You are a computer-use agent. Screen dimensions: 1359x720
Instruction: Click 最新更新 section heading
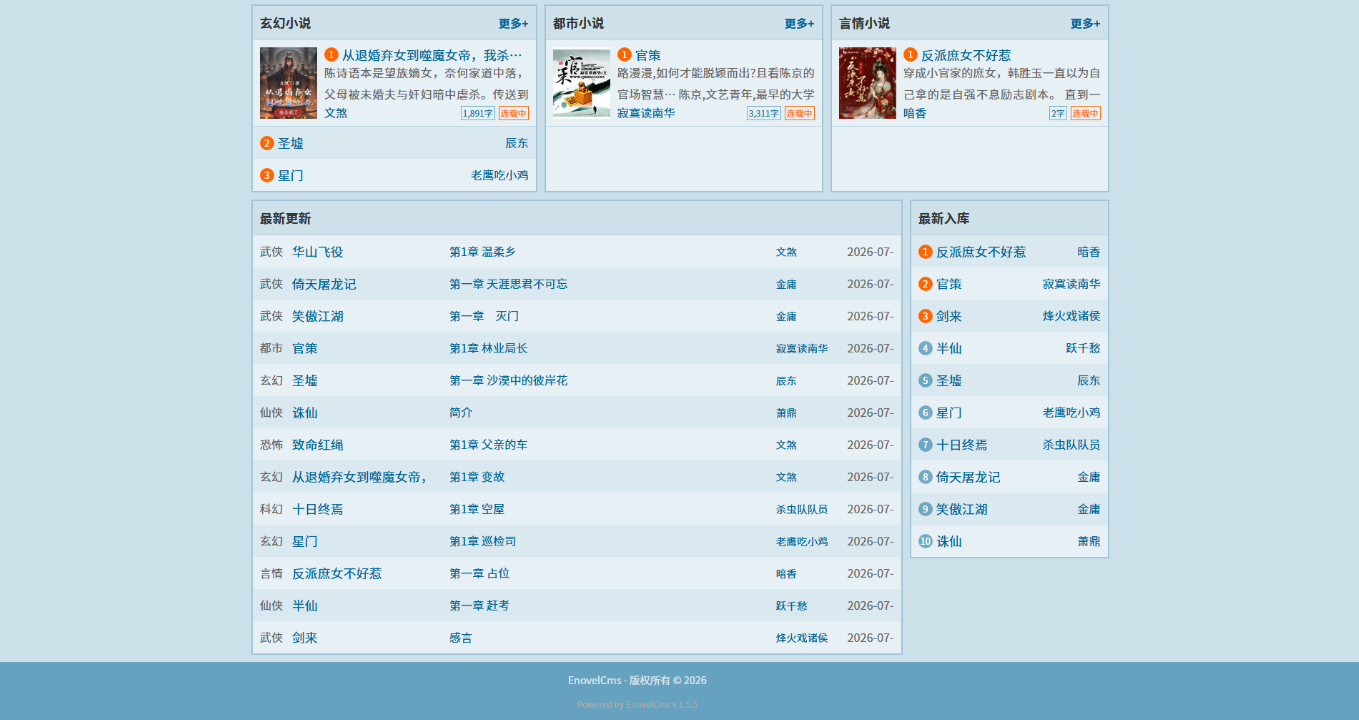(285, 218)
